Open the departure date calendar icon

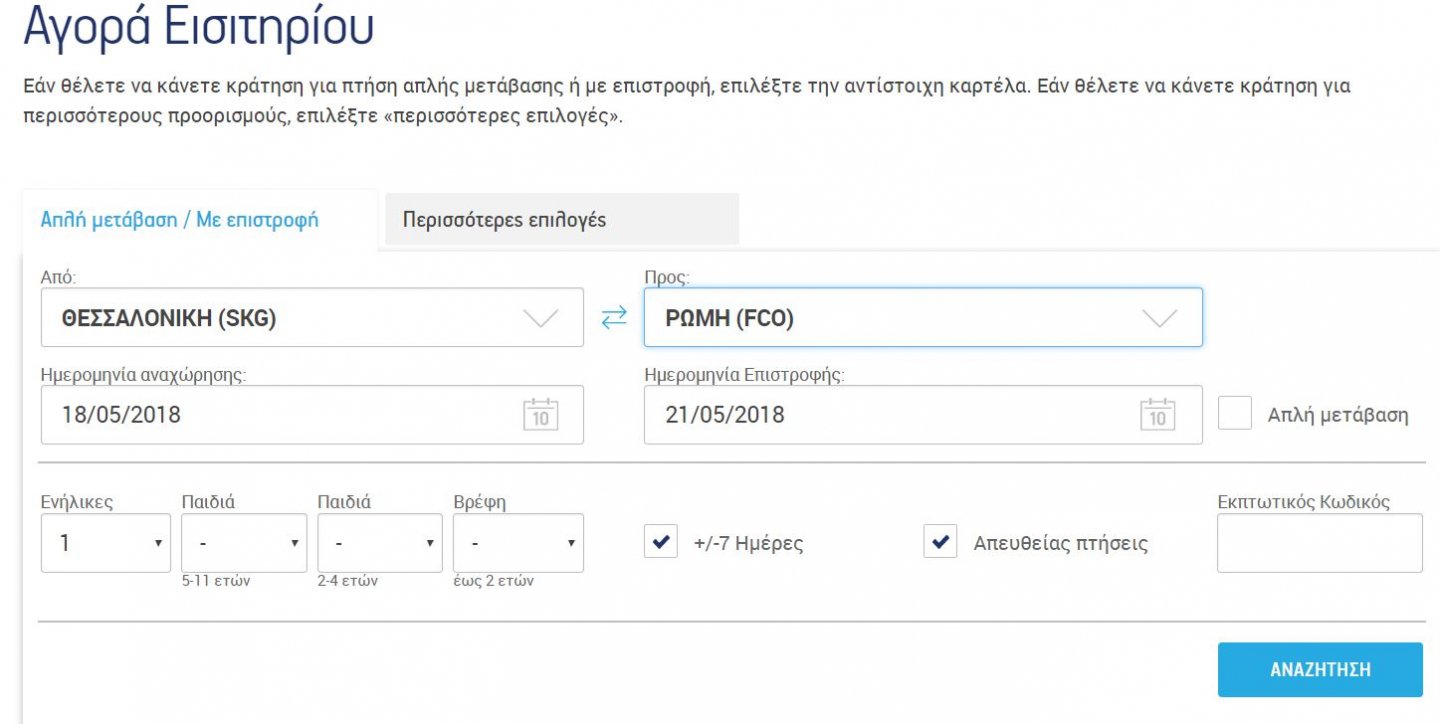coord(540,415)
